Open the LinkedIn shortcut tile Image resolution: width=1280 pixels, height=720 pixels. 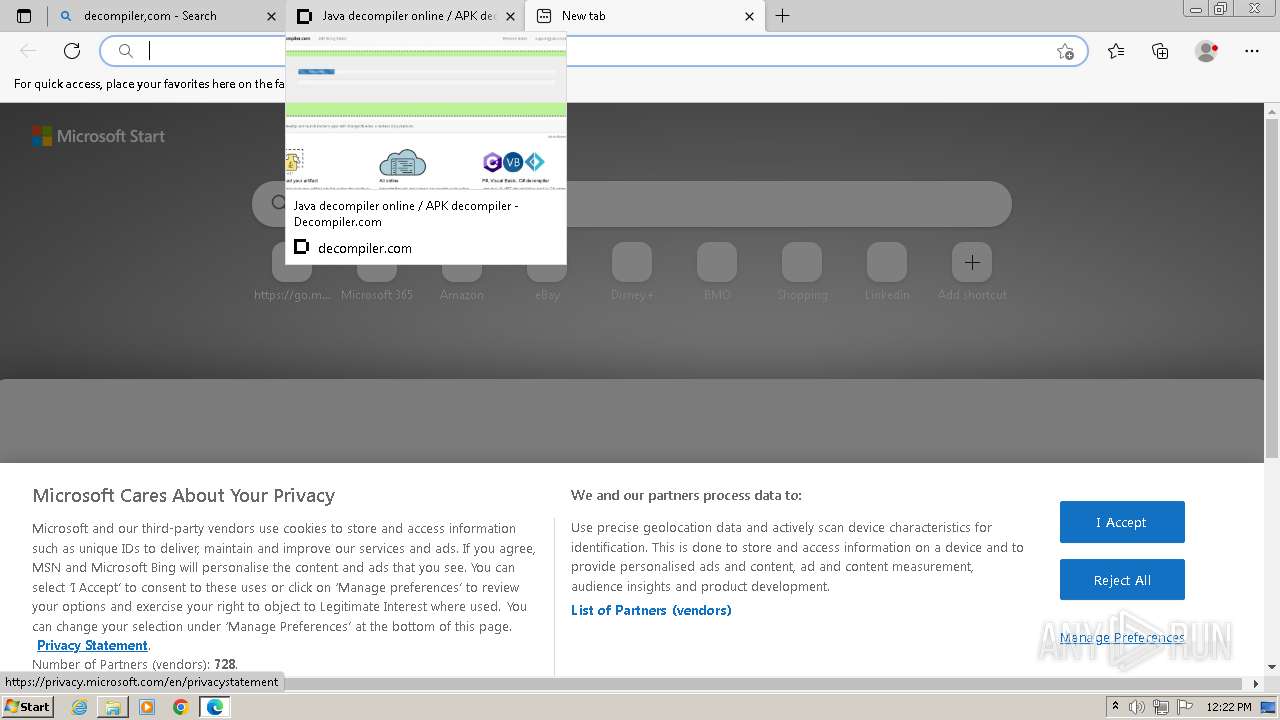pyautogui.click(x=887, y=272)
